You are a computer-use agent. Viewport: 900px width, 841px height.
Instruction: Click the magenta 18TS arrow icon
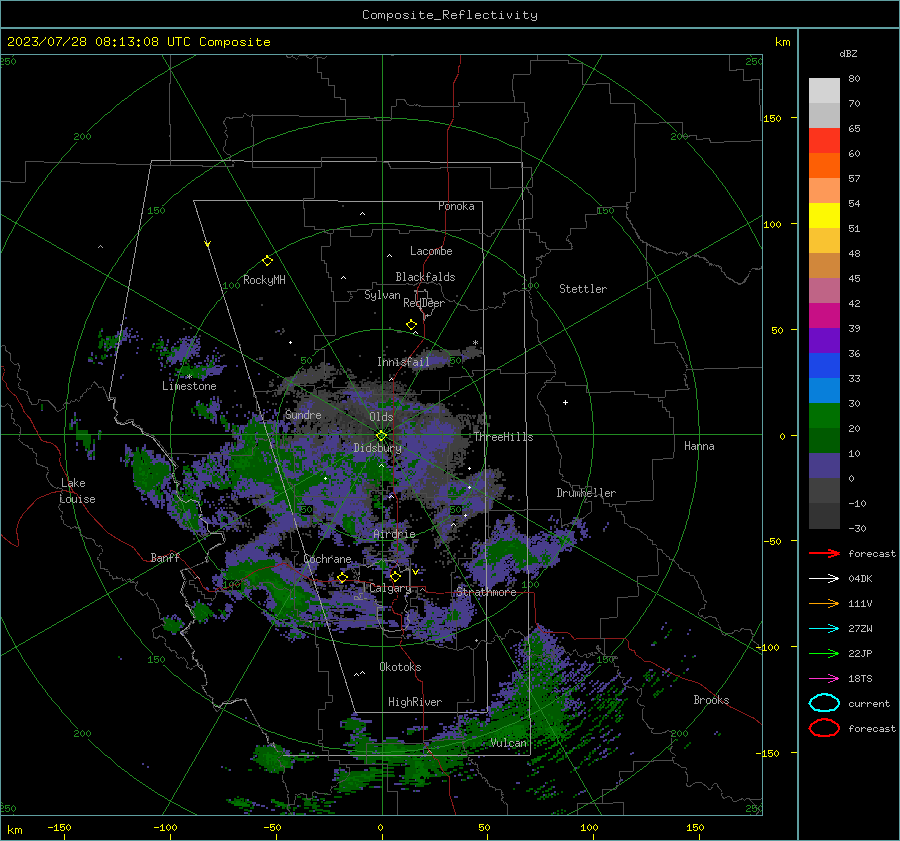click(x=824, y=679)
